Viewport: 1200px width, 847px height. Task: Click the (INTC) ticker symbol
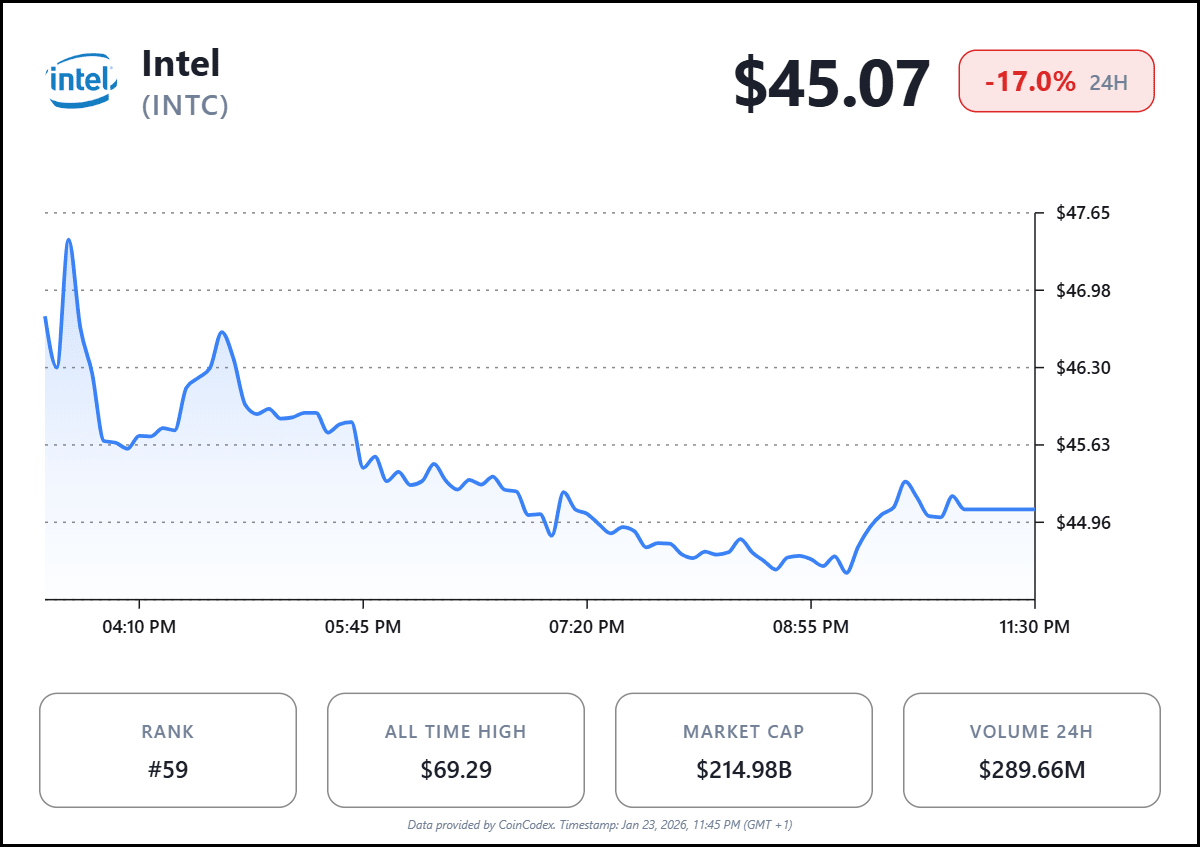coord(186,105)
